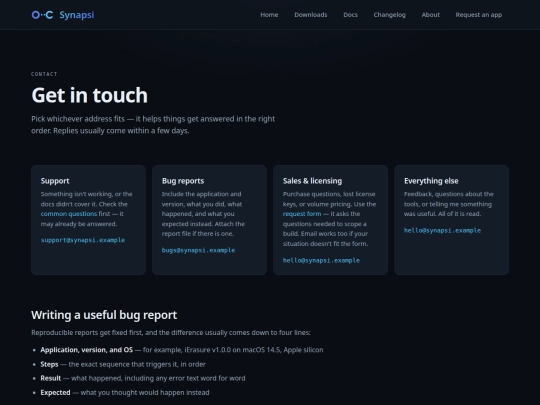Screen dimensions: 540x405
Task: Click the Result bullet item
Action: pyautogui.click(x=143, y=378)
